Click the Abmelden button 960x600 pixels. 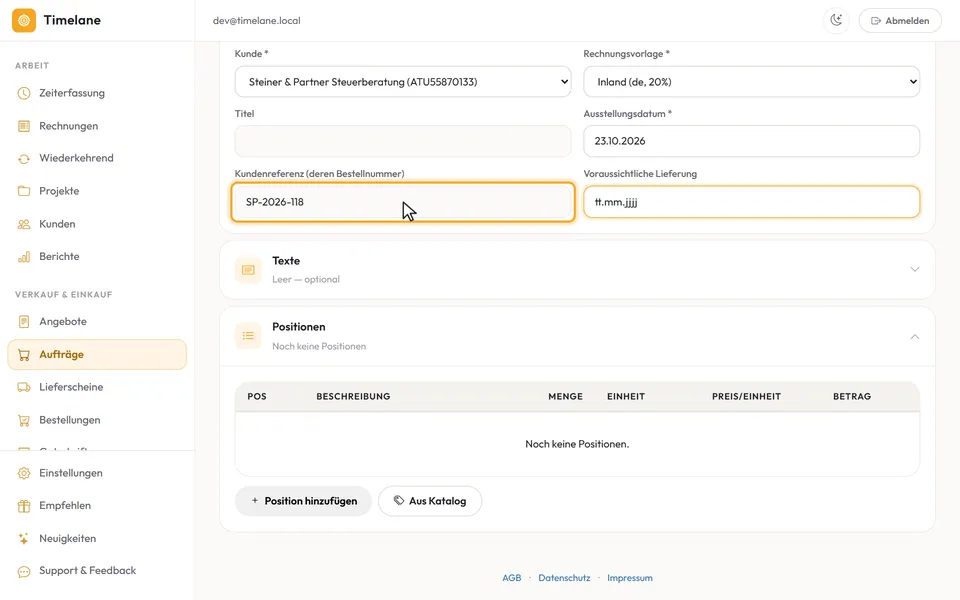point(900,21)
